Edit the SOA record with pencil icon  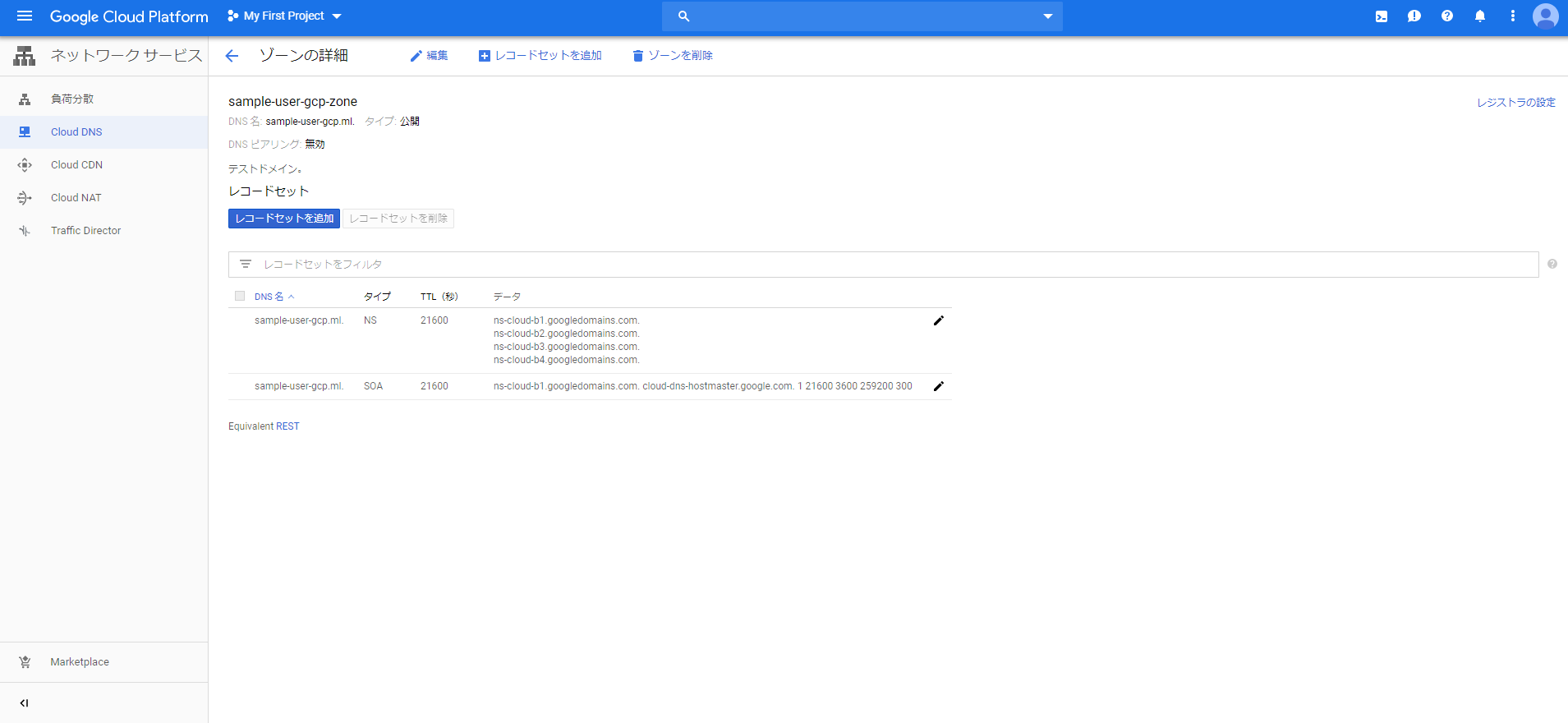[939, 386]
